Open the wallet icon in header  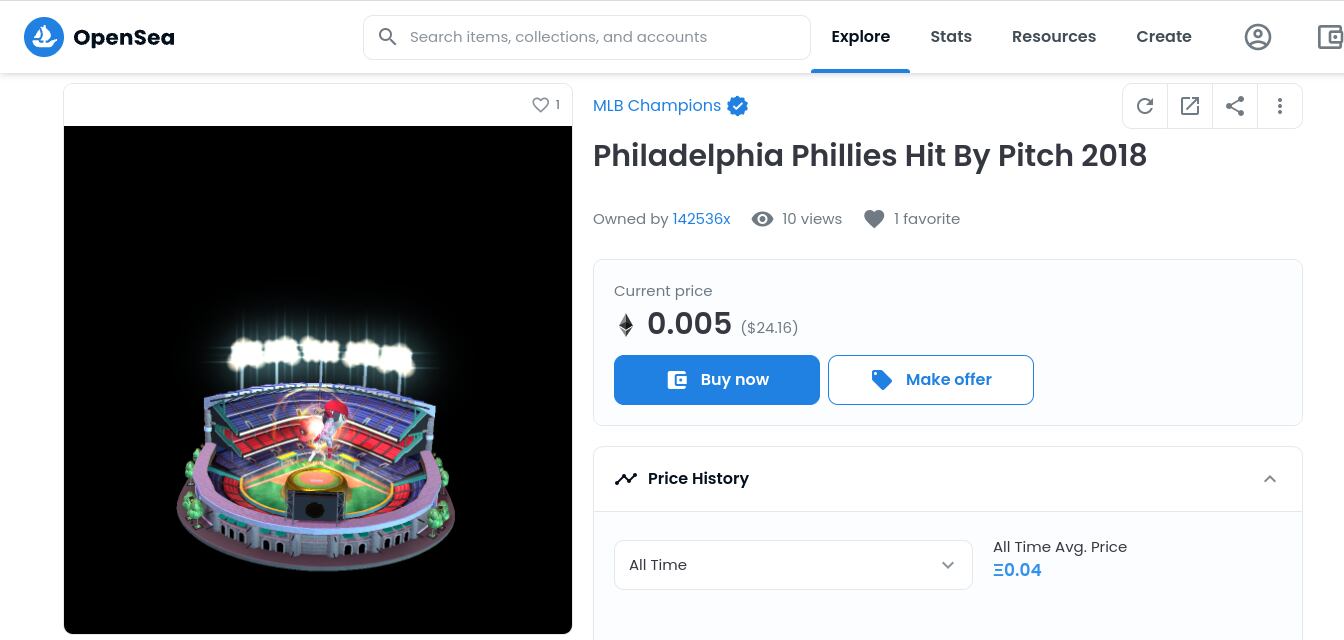[1330, 37]
